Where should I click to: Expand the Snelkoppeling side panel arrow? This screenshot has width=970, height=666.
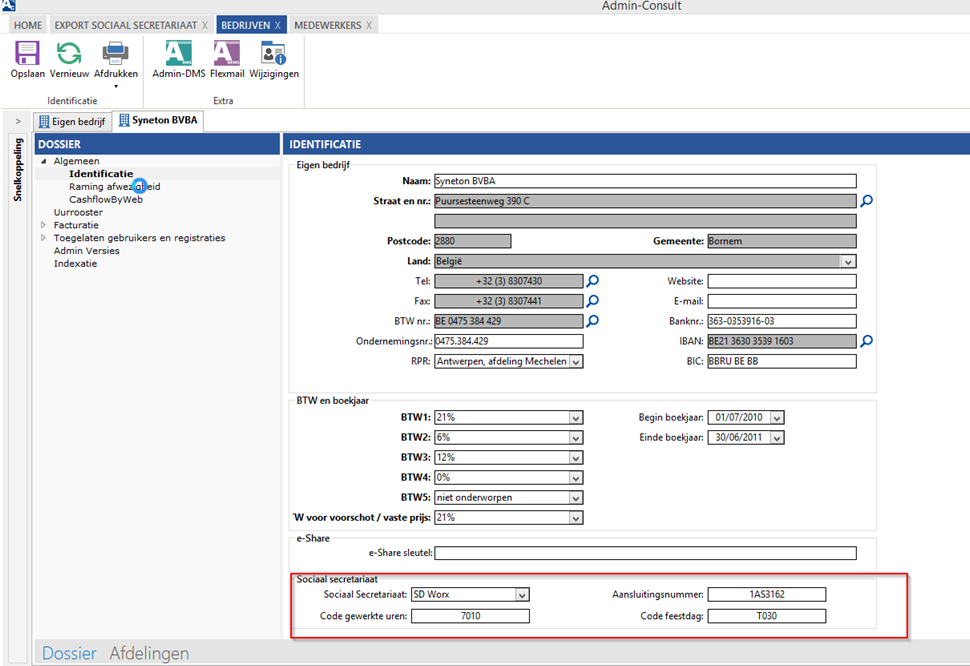(x=17, y=121)
